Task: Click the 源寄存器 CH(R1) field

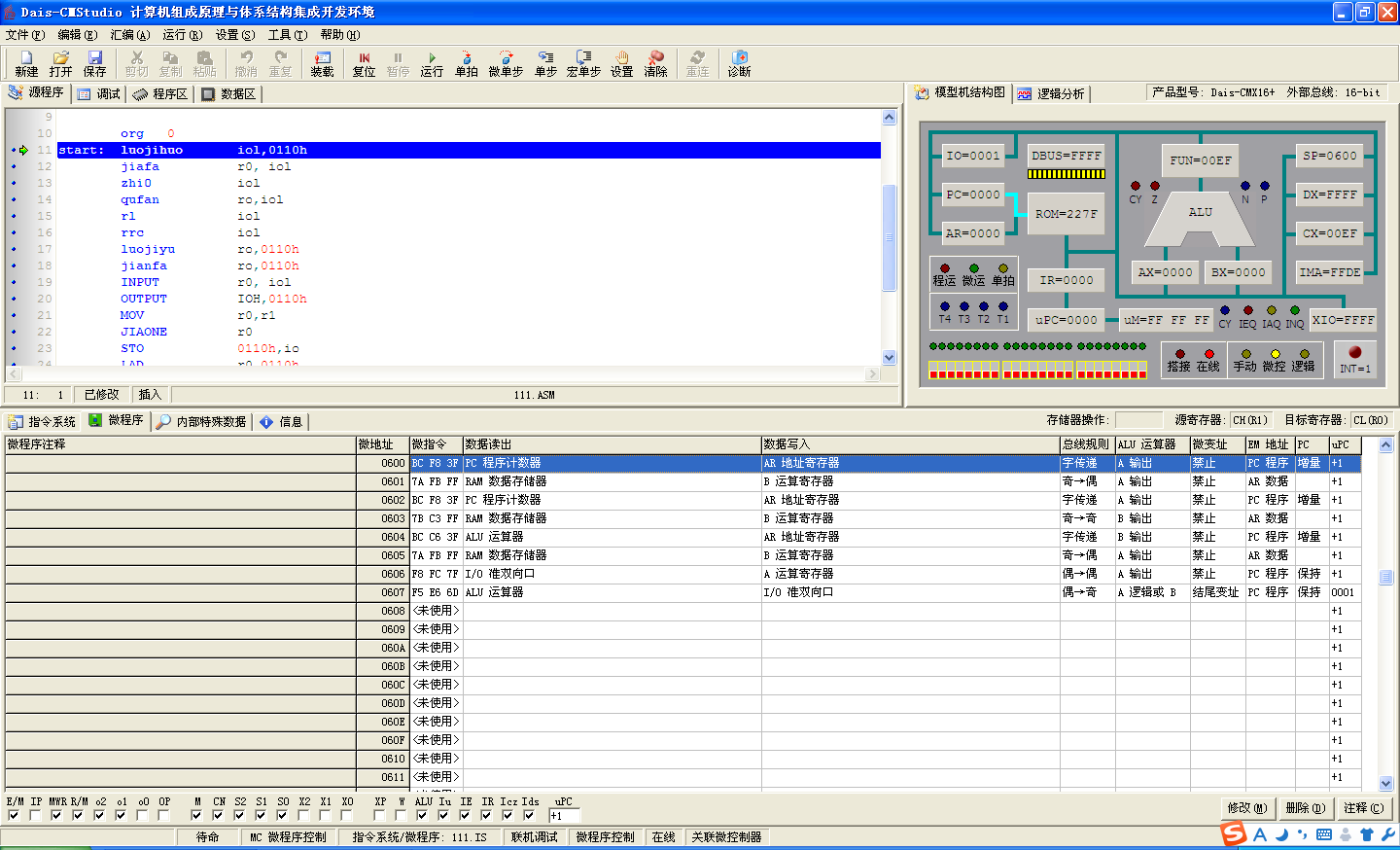Action: 1251,420
